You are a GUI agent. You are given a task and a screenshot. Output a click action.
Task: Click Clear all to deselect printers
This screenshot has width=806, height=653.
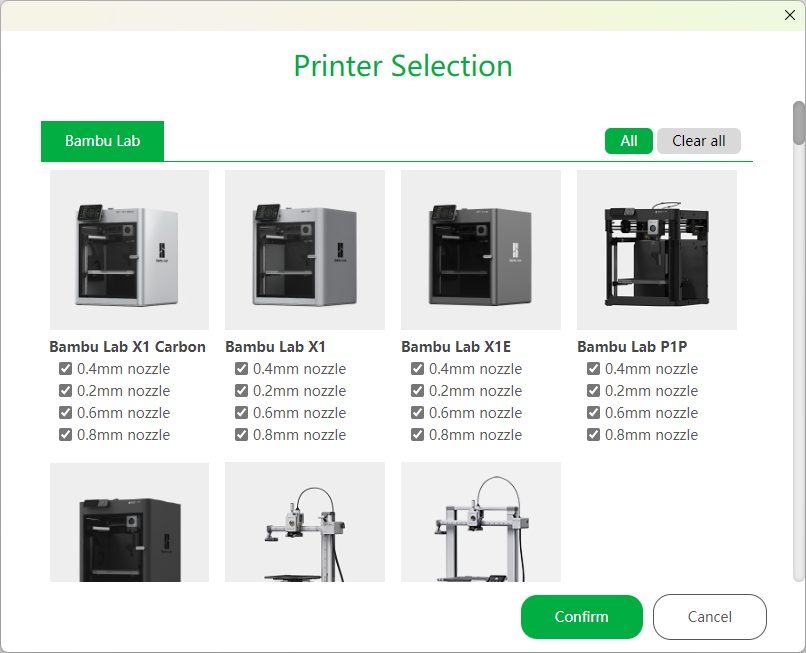click(x=698, y=141)
